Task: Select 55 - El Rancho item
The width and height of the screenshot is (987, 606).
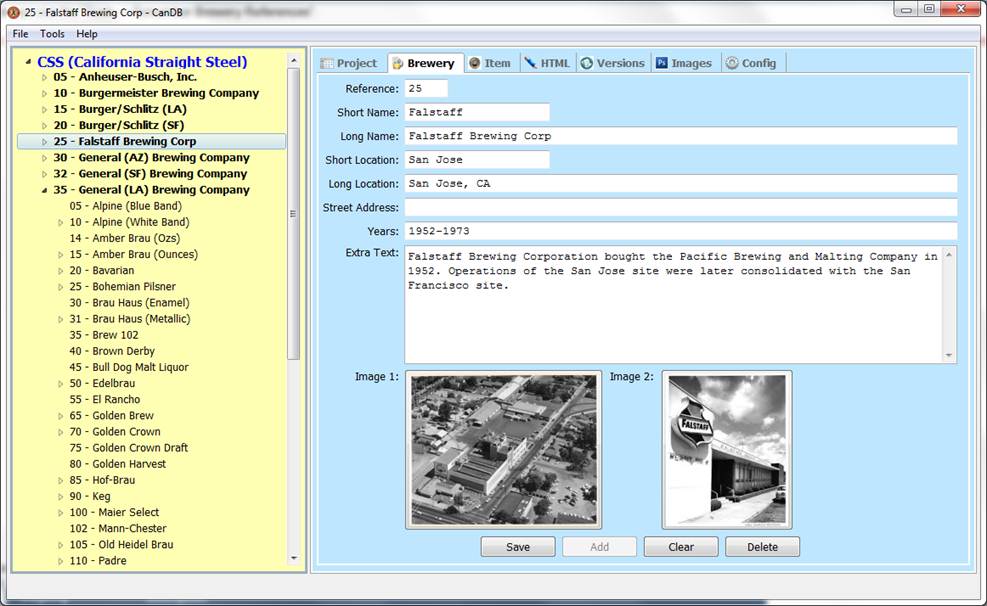Action: click(x=104, y=400)
